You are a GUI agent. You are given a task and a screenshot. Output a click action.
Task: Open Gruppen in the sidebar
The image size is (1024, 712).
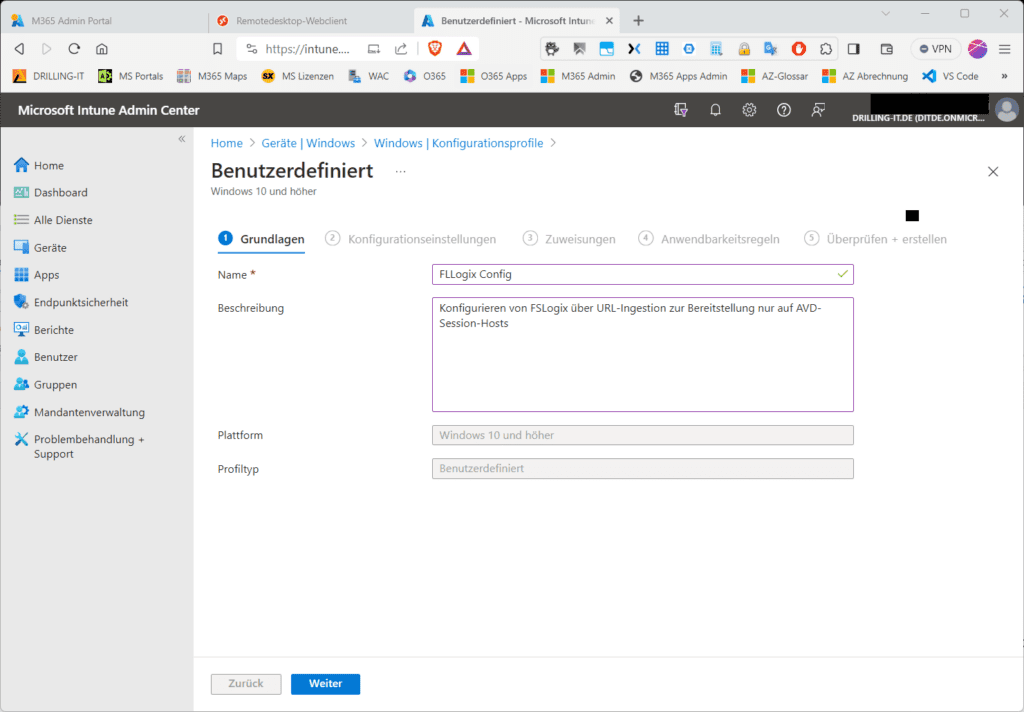tap(46, 385)
